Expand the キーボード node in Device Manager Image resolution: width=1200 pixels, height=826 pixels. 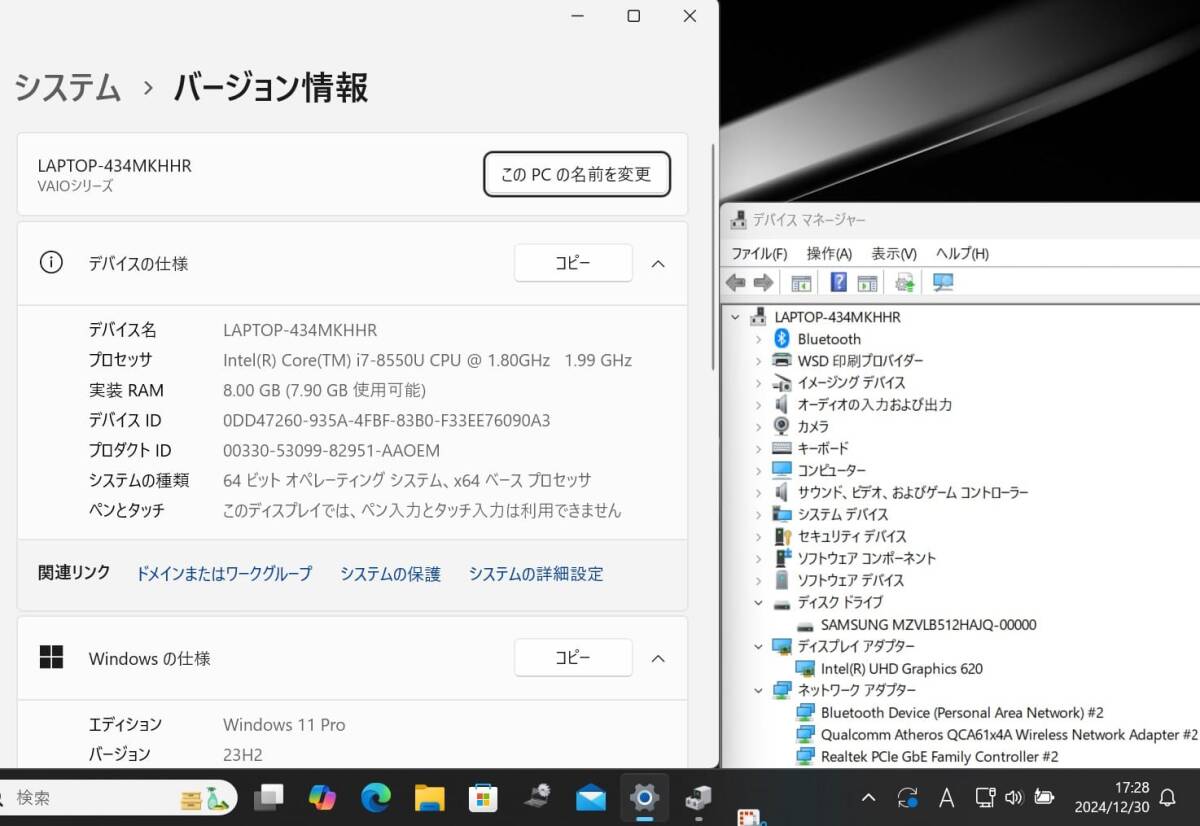(x=759, y=449)
